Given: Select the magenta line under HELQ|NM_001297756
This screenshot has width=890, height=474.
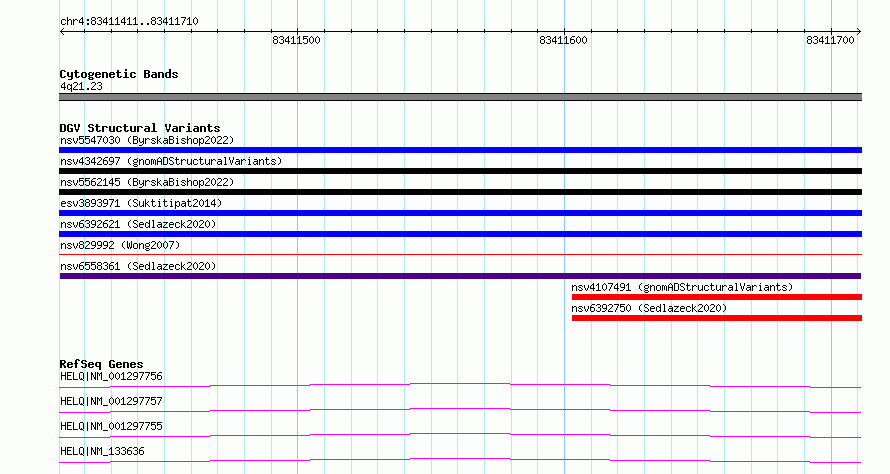Looking at the screenshot, I should [x=460, y=385].
